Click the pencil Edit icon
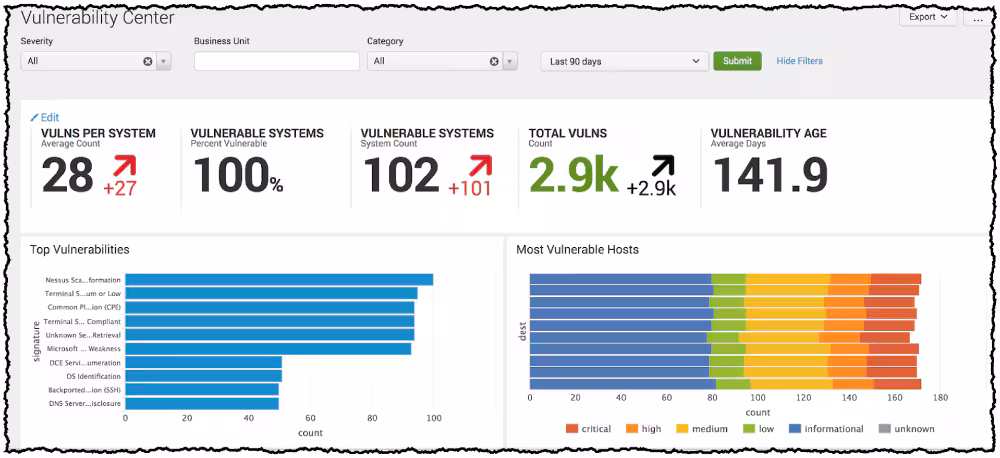 35,117
